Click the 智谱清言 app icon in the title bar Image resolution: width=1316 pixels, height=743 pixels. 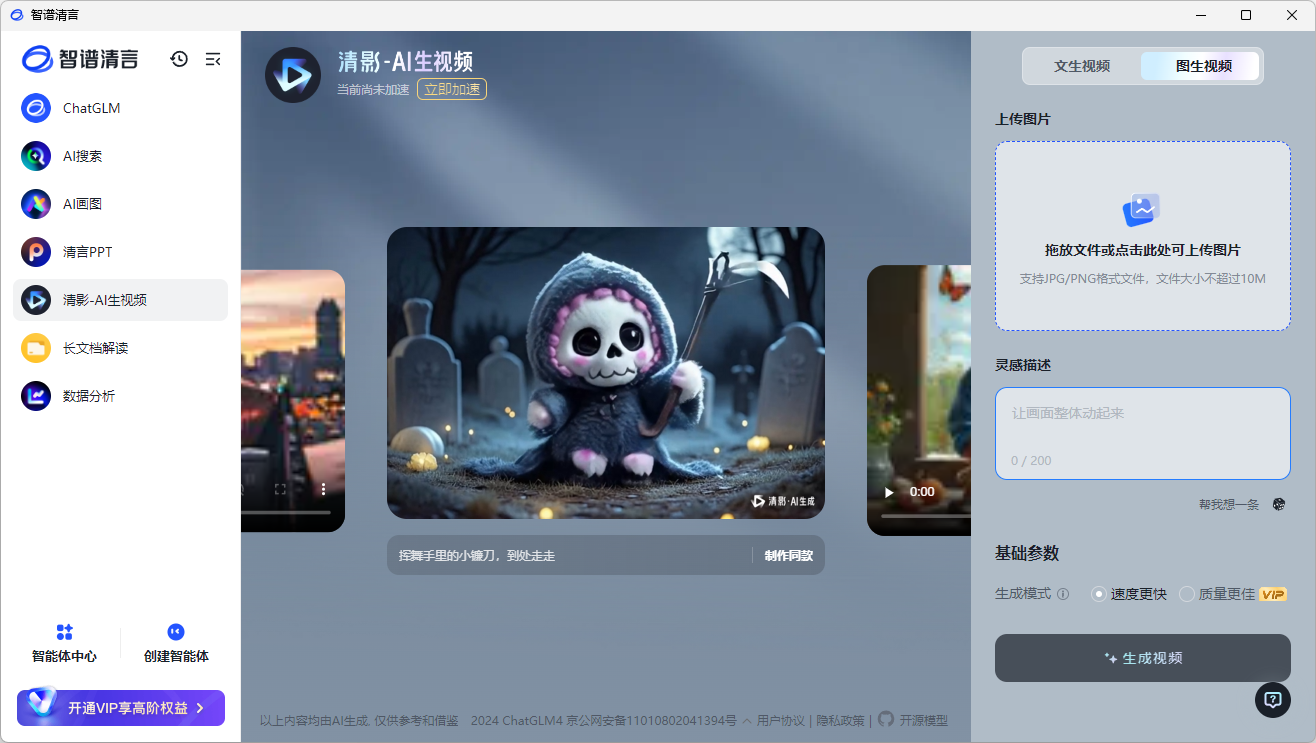pos(16,15)
